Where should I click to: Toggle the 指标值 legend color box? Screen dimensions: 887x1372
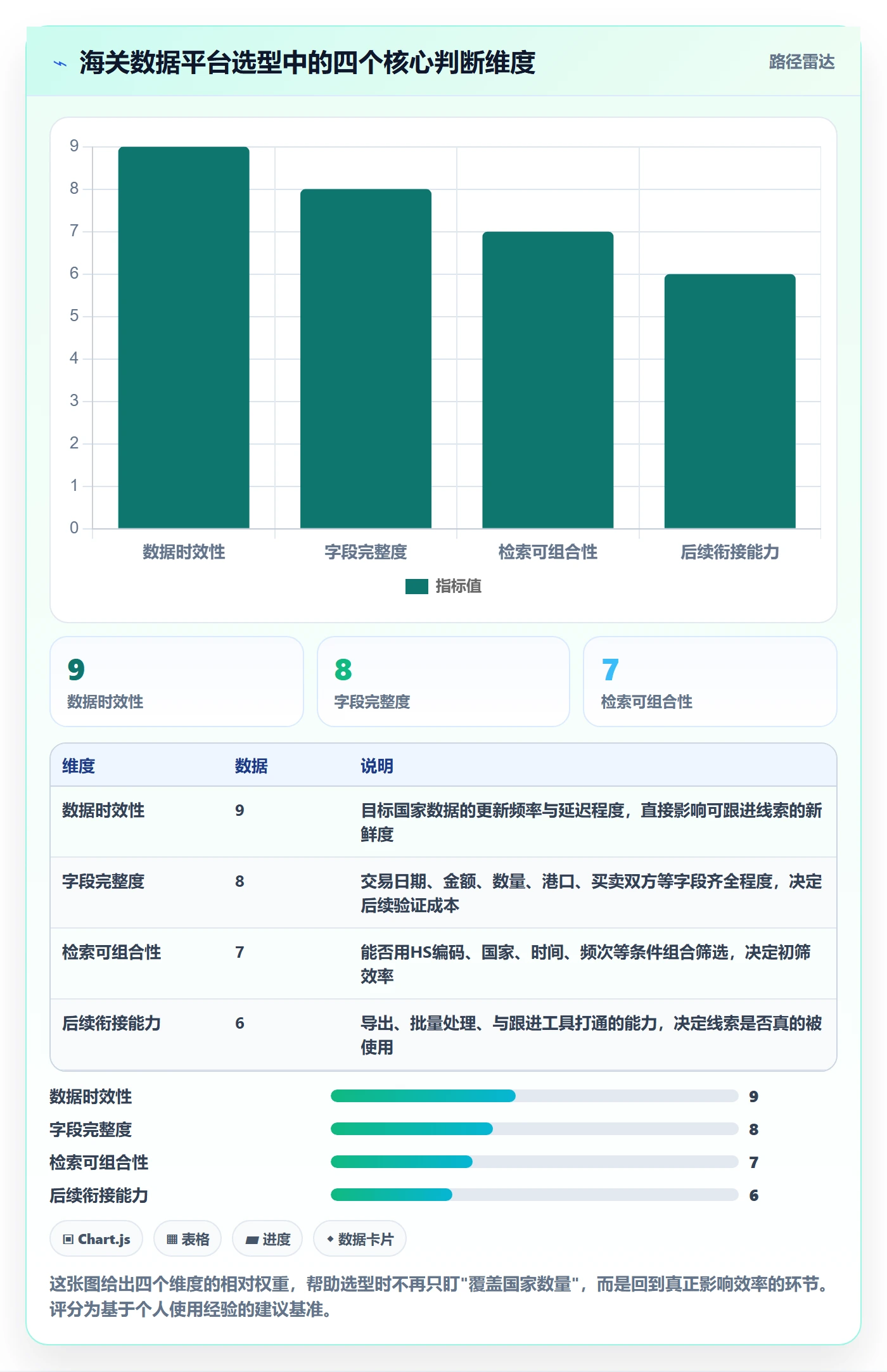pos(416,587)
